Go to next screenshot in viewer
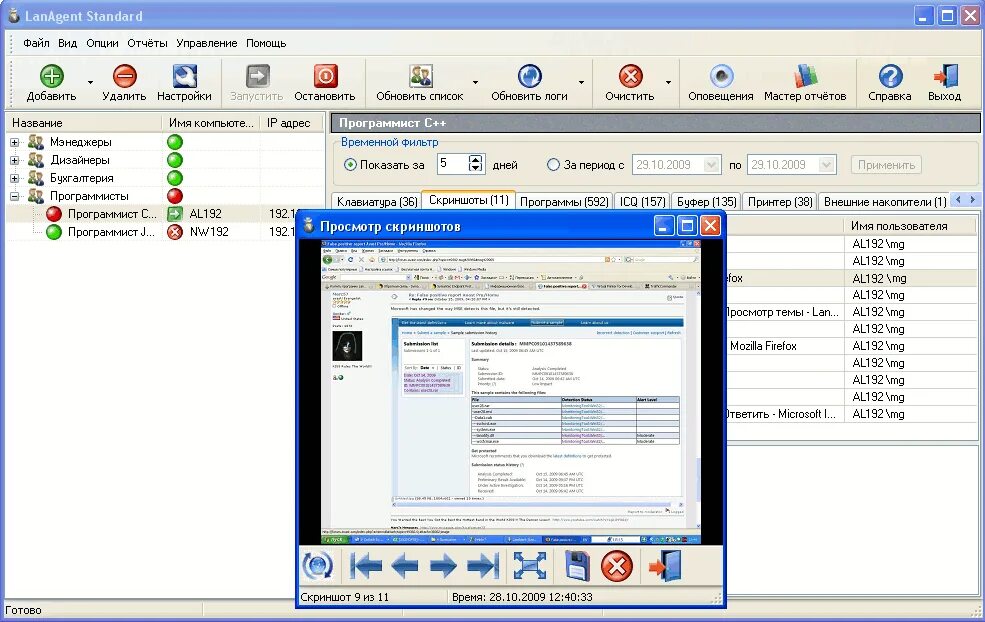Screen dimensions: 985x622 [443, 565]
